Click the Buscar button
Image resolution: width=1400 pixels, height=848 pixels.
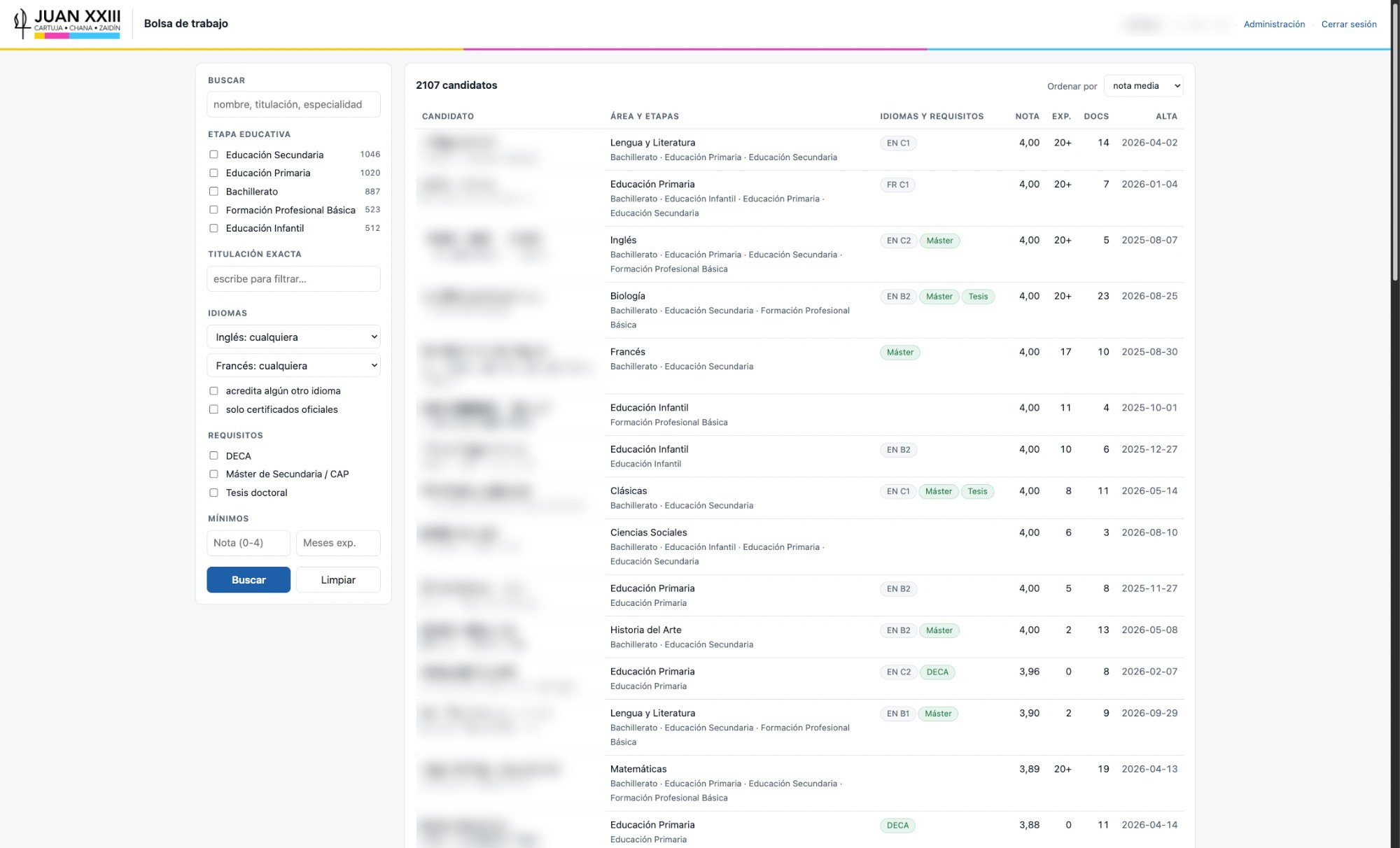[x=248, y=580]
